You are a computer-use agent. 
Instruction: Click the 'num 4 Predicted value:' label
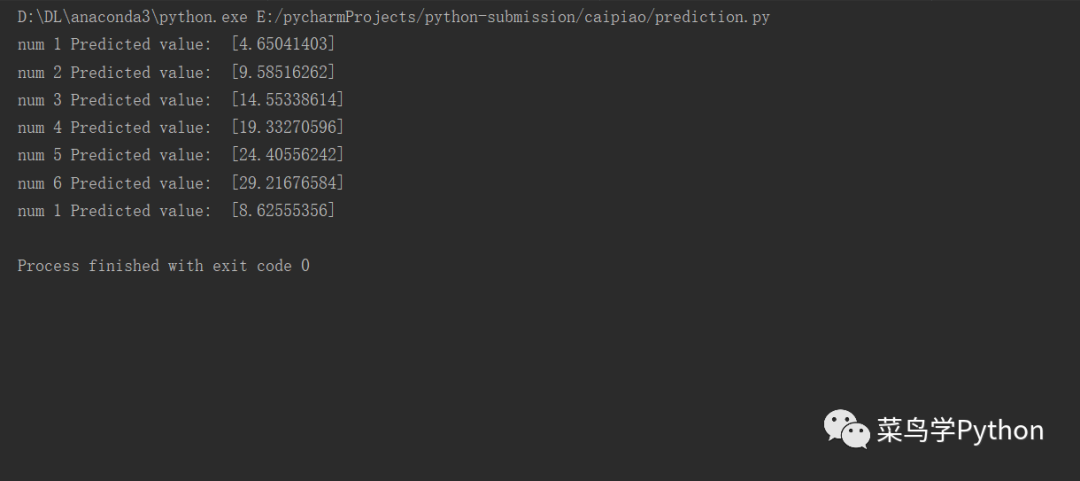pos(114,127)
